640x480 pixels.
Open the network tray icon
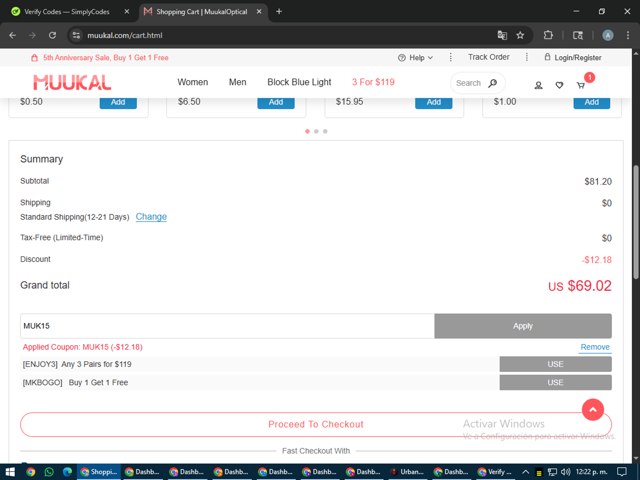coord(552,472)
